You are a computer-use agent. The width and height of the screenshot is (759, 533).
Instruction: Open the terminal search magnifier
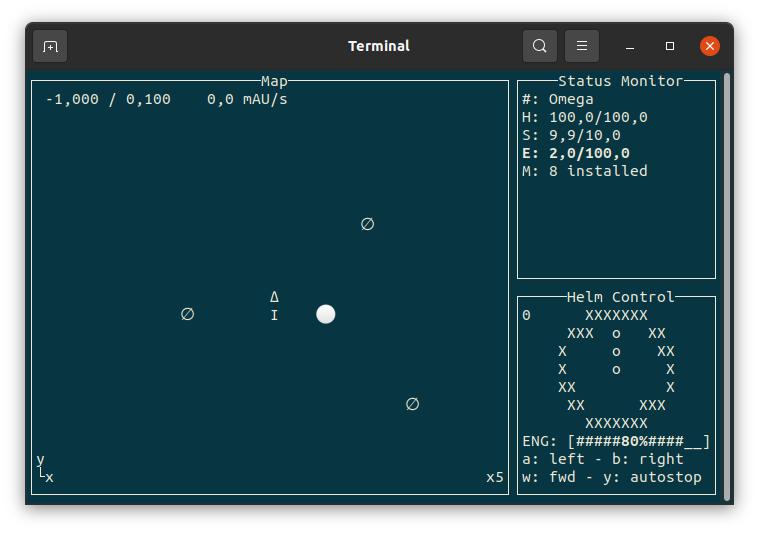[540, 46]
